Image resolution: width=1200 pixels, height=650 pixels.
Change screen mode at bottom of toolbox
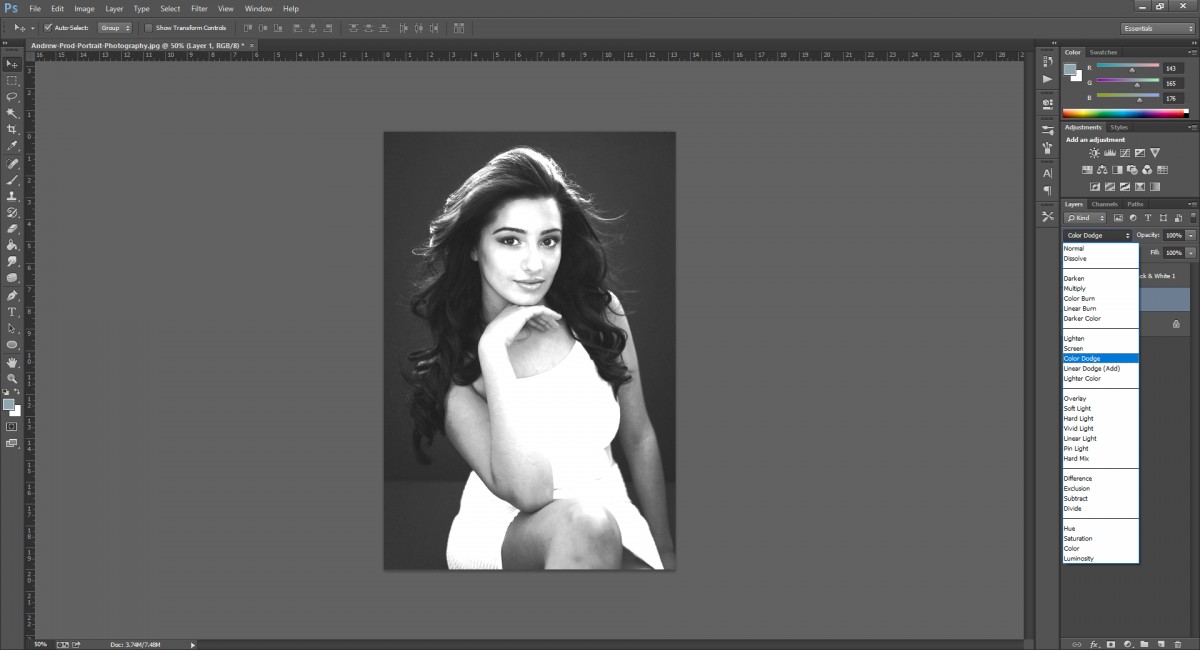[12, 442]
